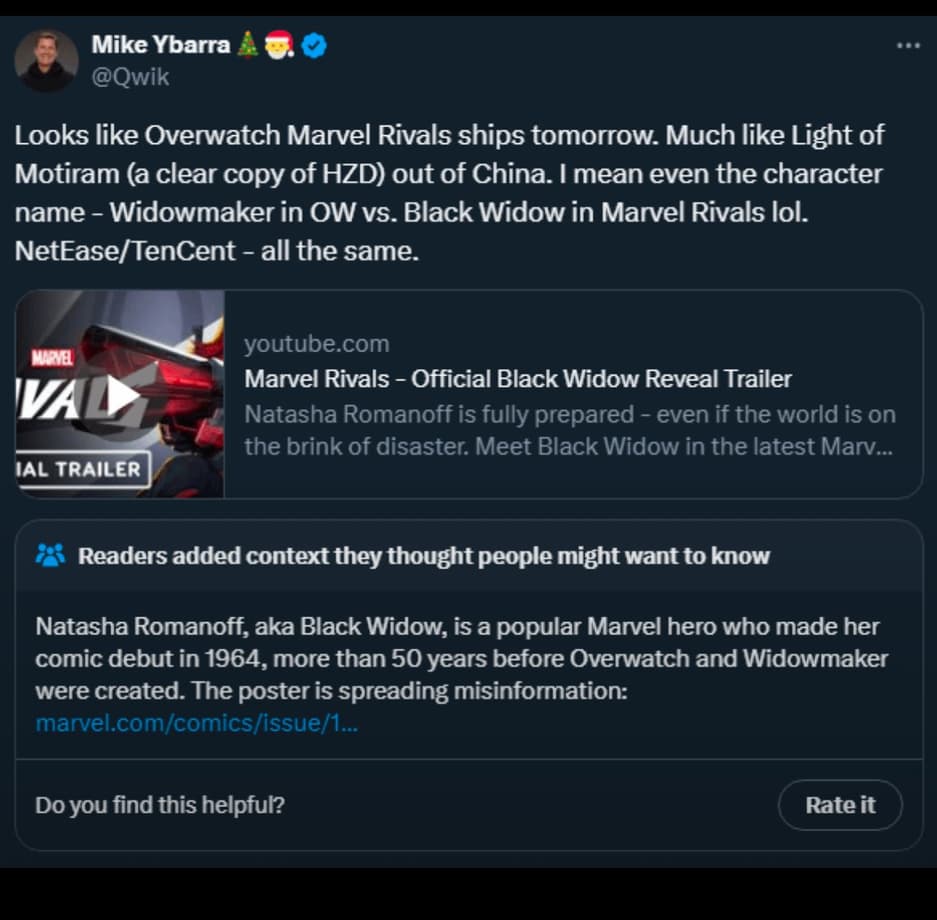Click the 'Readers added context' note header

tap(424, 556)
